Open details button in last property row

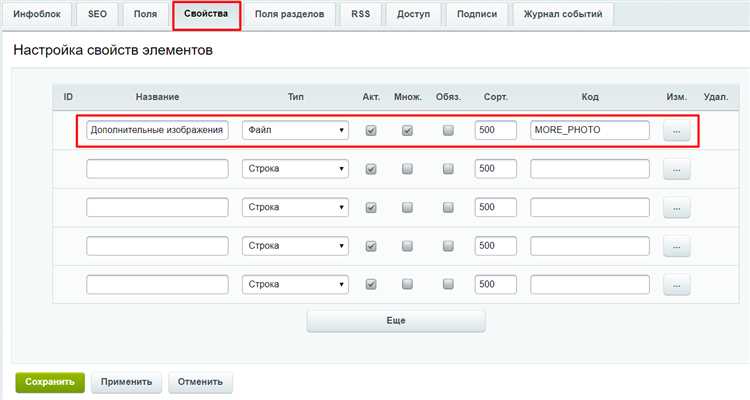676,285
